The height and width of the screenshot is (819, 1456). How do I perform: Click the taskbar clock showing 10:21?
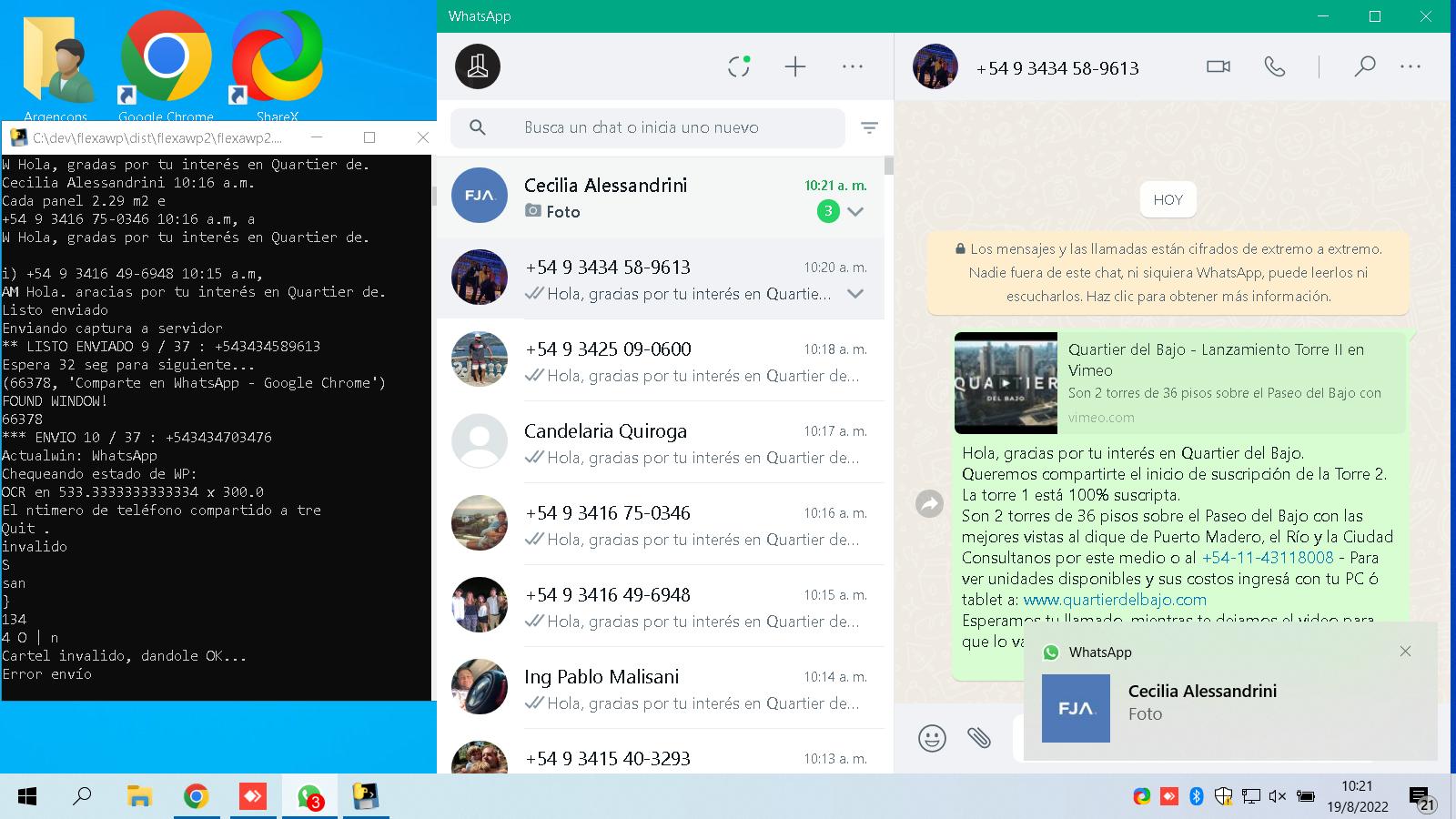click(1357, 796)
